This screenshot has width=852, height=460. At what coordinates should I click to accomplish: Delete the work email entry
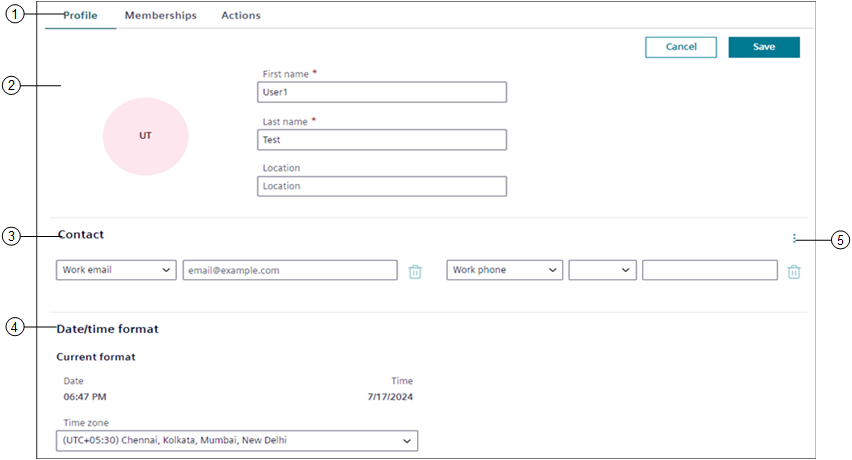tap(415, 271)
